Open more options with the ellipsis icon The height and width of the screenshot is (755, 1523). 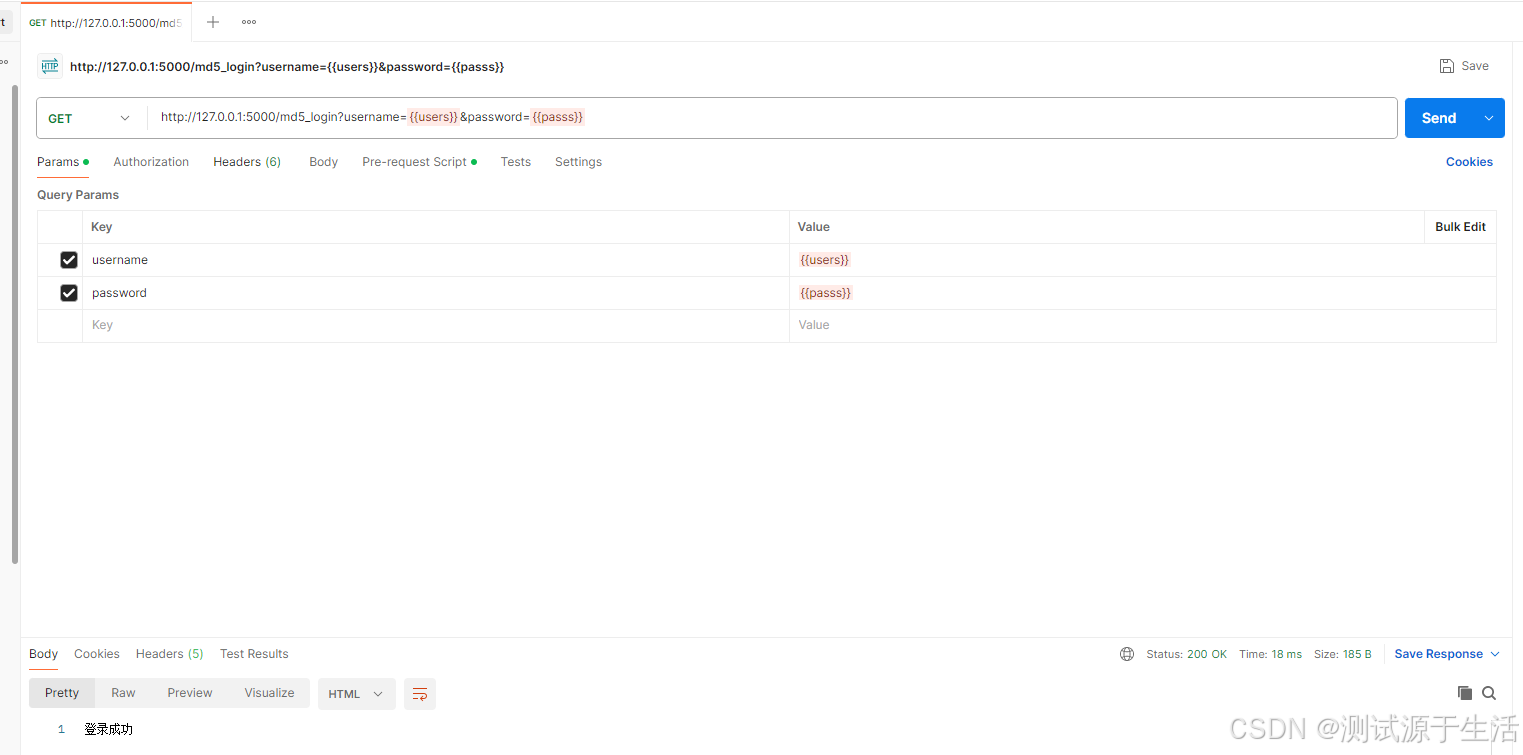[x=248, y=21]
